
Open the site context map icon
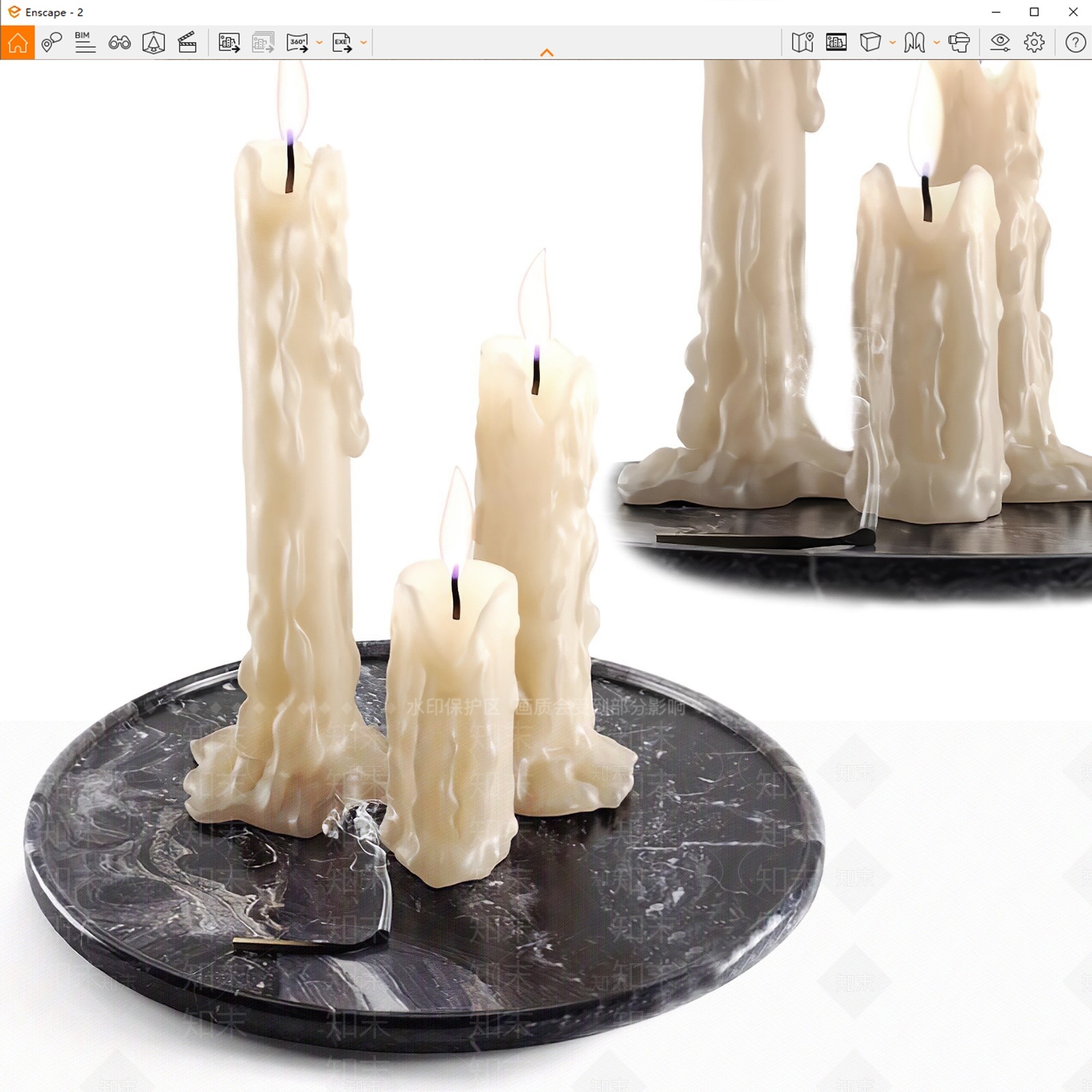pos(803,42)
